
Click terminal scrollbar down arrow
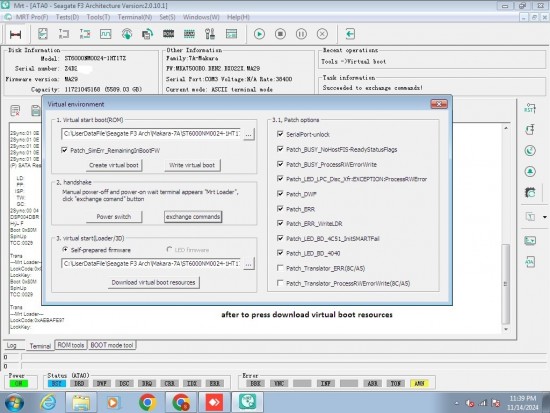point(505,329)
